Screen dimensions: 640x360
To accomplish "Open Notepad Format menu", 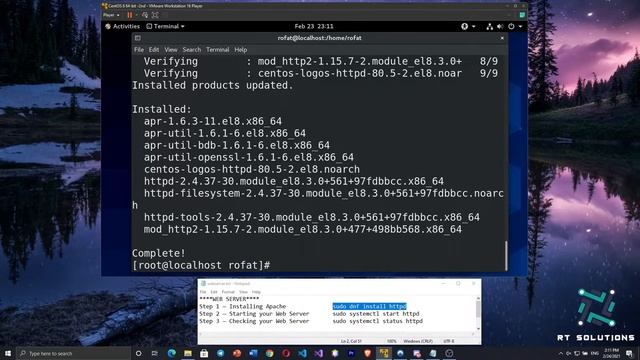I will (228, 292).
